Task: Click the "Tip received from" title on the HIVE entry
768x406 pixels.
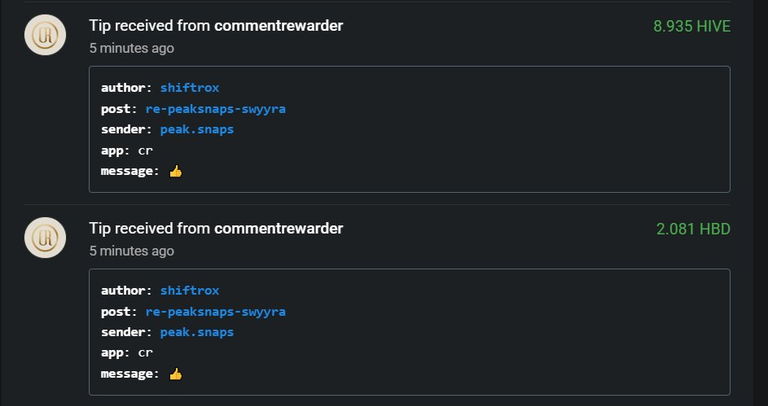Action: coord(150,25)
